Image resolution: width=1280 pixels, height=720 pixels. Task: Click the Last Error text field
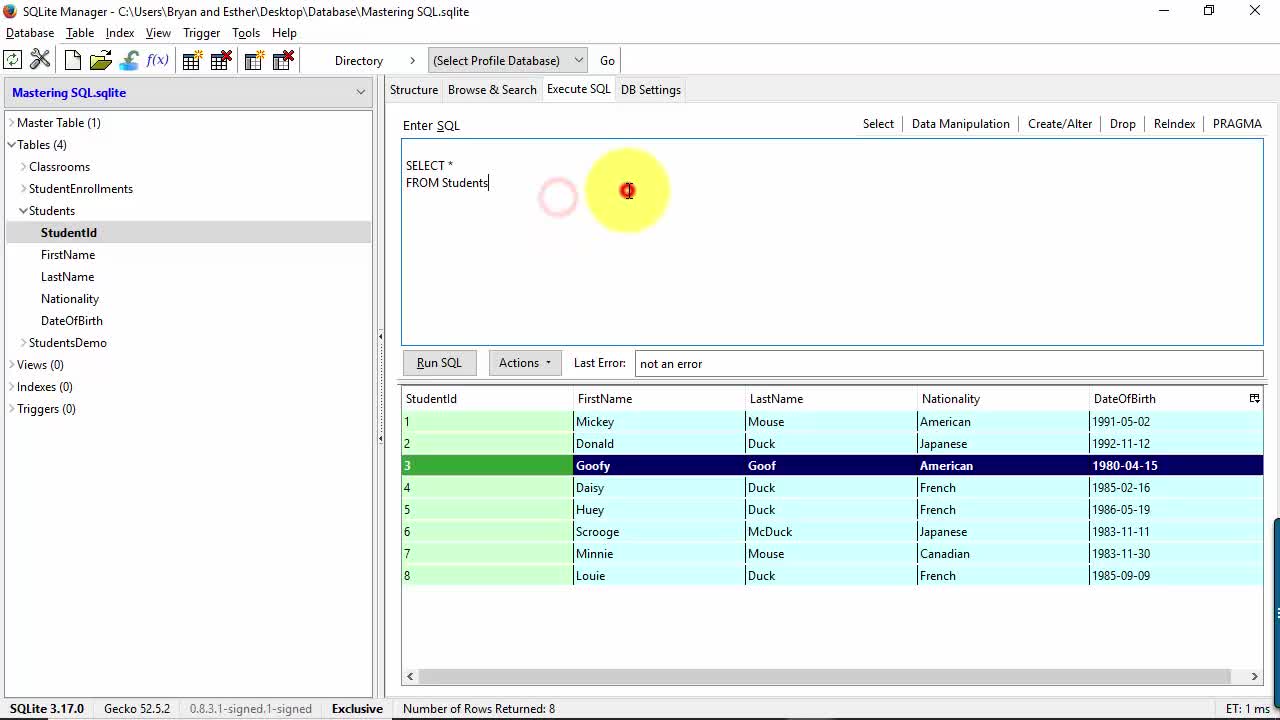(x=948, y=363)
